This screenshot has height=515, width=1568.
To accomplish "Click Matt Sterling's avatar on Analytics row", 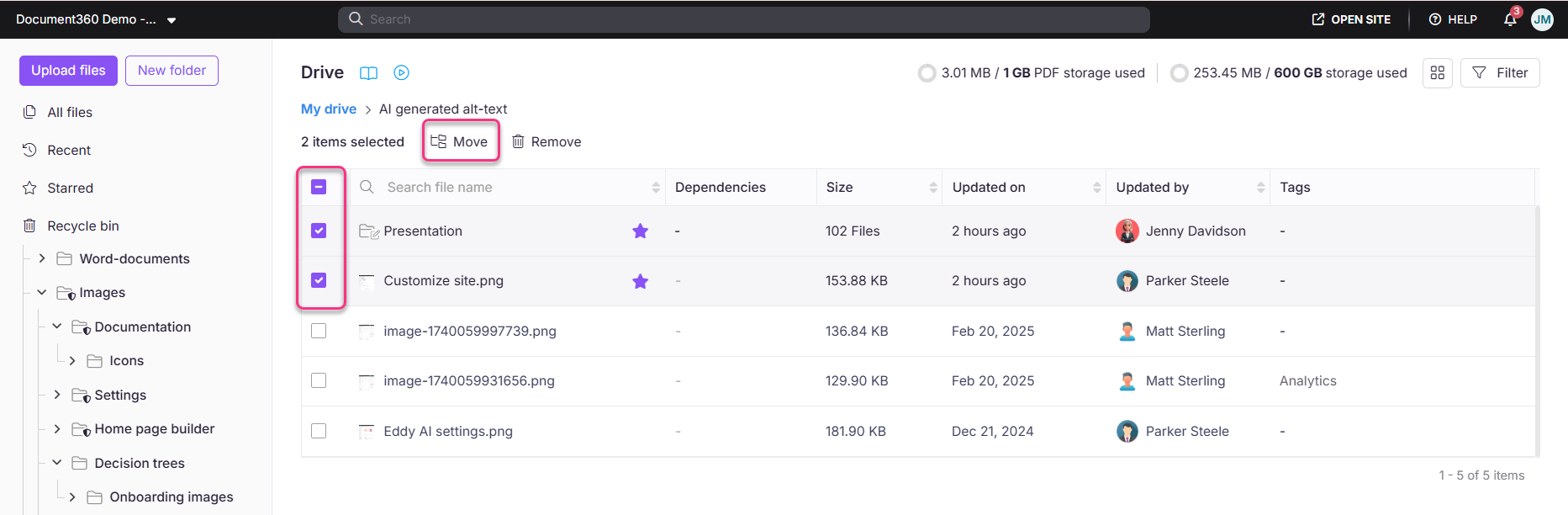I will tap(1127, 381).
